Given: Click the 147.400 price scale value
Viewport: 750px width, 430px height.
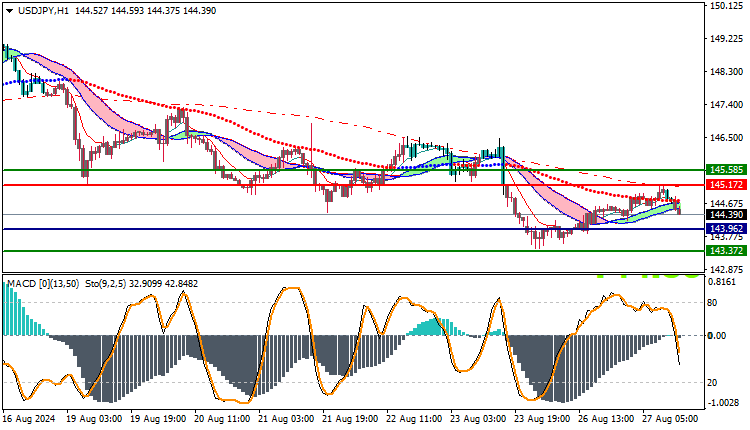Looking at the screenshot, I should (727, 105).
